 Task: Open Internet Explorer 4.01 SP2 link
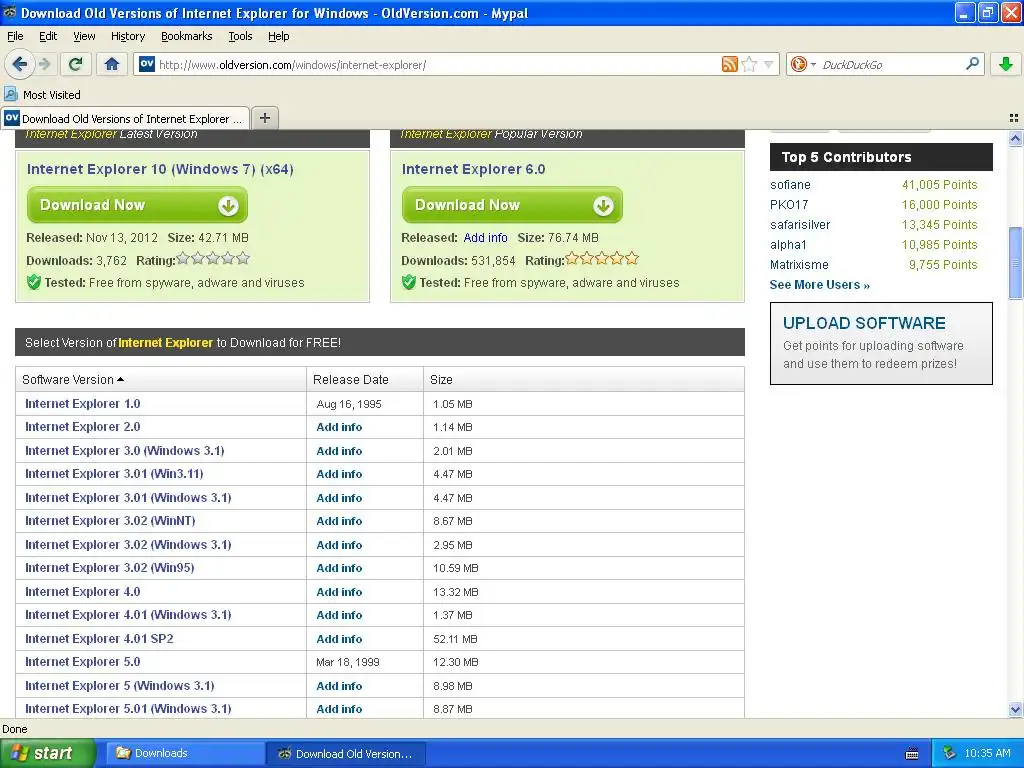pyautogui.click(x=99, y=639)
